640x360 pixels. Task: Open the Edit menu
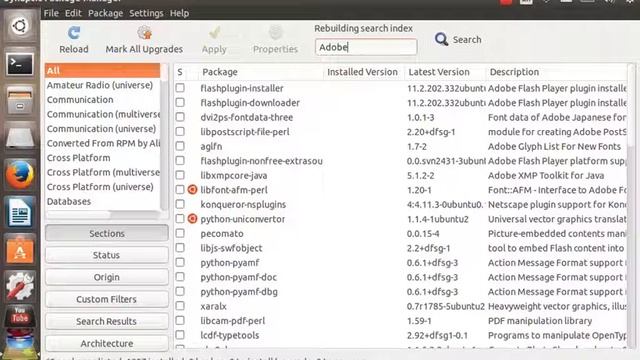(x=73, y=13)
